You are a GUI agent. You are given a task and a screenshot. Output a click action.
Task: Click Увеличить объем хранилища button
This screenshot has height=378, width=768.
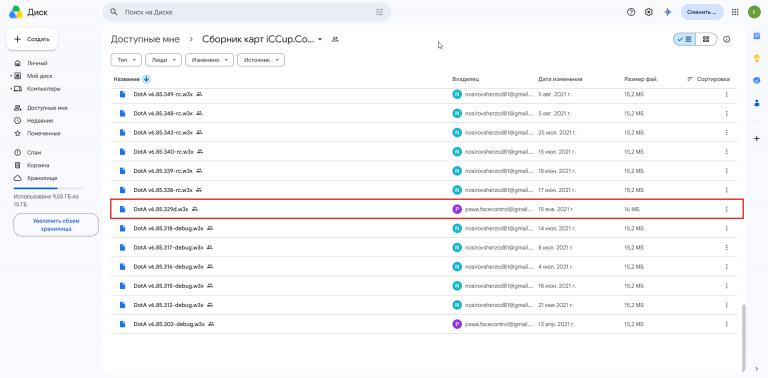click(56, 225)
